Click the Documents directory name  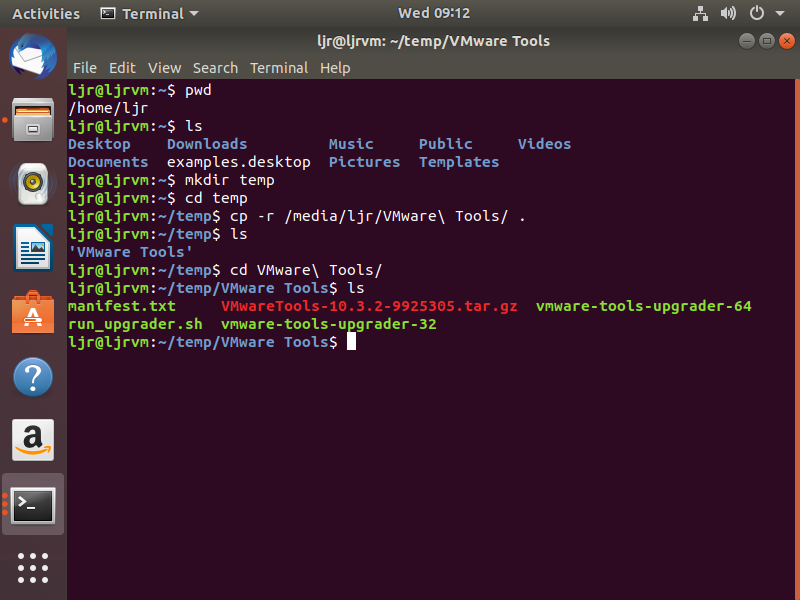(x=108, y=162)
